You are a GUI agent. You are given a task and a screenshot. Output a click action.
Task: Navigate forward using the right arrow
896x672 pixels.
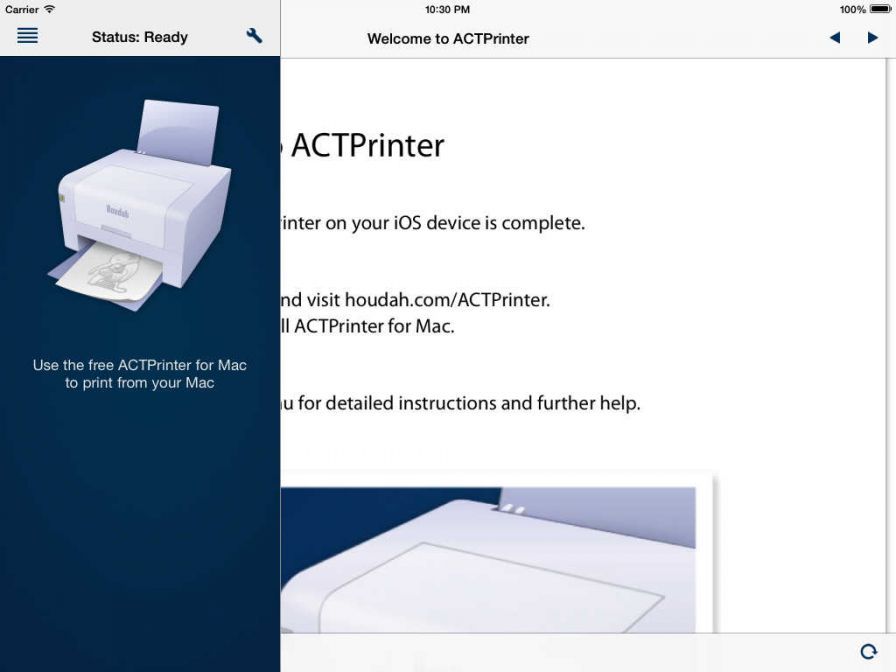pos(871,38)
